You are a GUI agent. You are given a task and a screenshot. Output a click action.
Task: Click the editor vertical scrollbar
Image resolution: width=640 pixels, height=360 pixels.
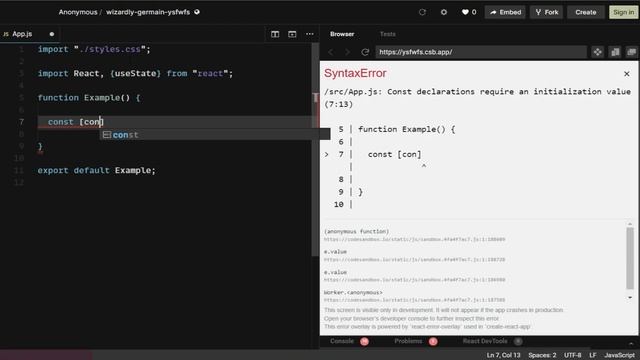[315, 149]
